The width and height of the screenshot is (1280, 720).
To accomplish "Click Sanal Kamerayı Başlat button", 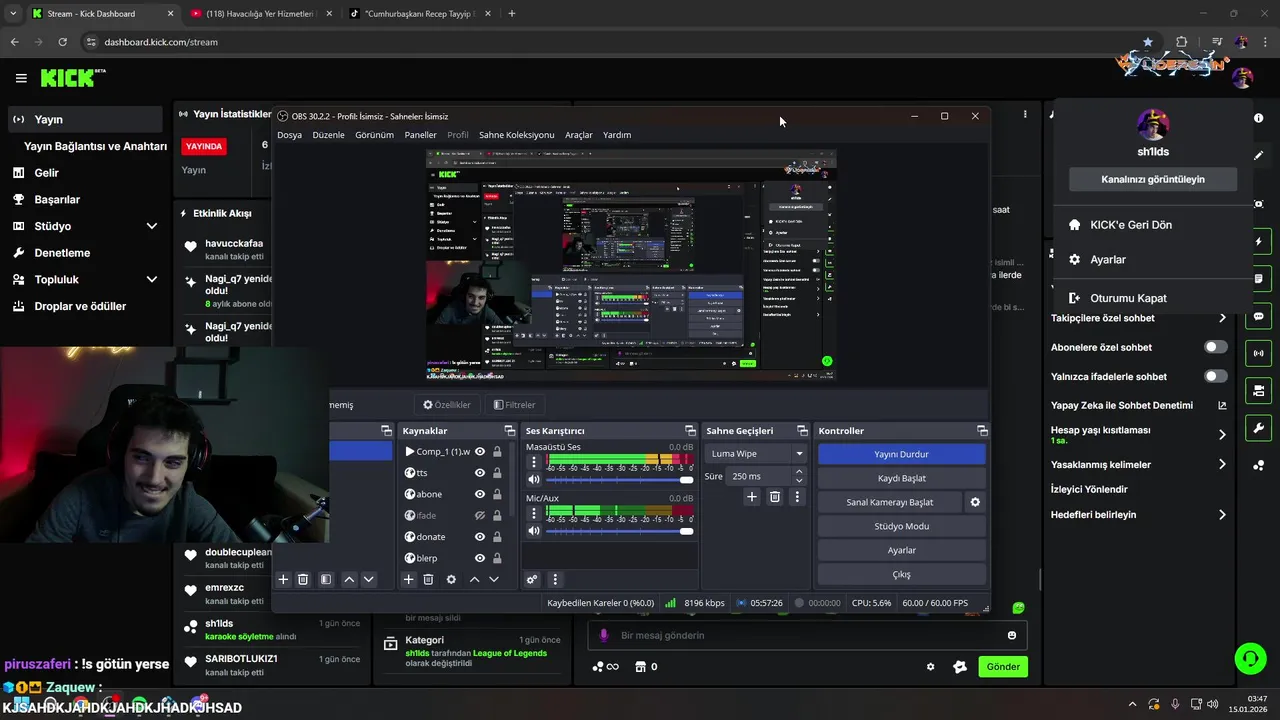I will click(x=890, y=502).
